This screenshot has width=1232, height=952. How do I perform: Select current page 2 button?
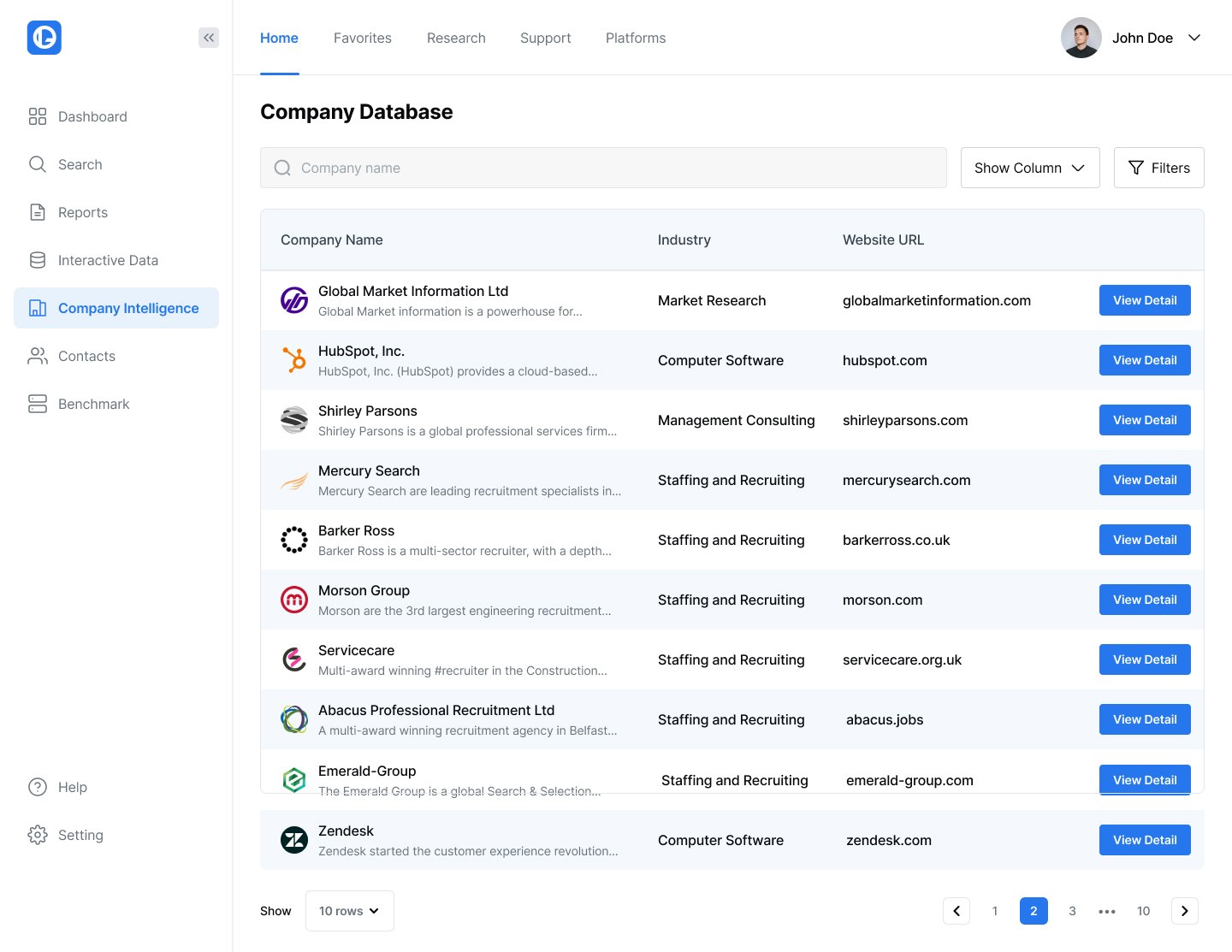pyautogui.click(x=1034, y=911)
